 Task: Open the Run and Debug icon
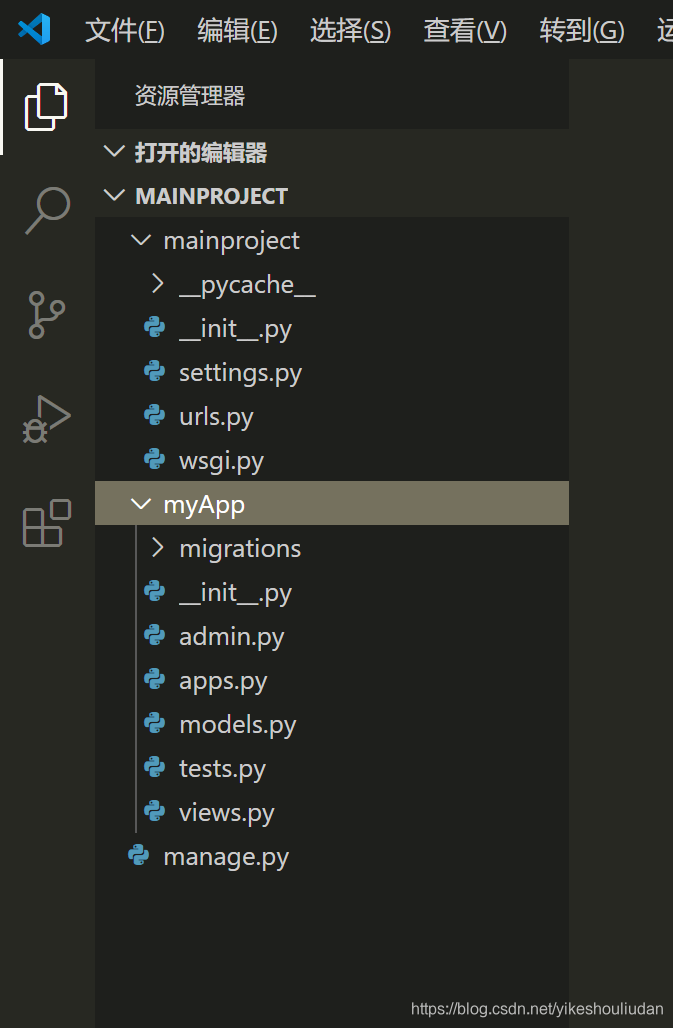coord(47,419)
